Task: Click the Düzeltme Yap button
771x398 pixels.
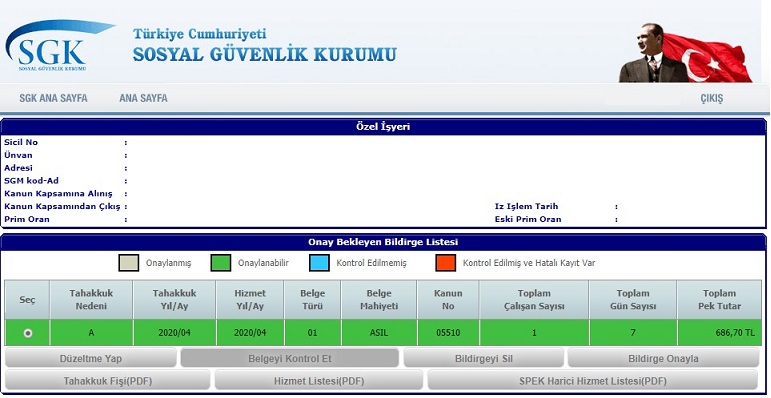Action: click(90, 358)
